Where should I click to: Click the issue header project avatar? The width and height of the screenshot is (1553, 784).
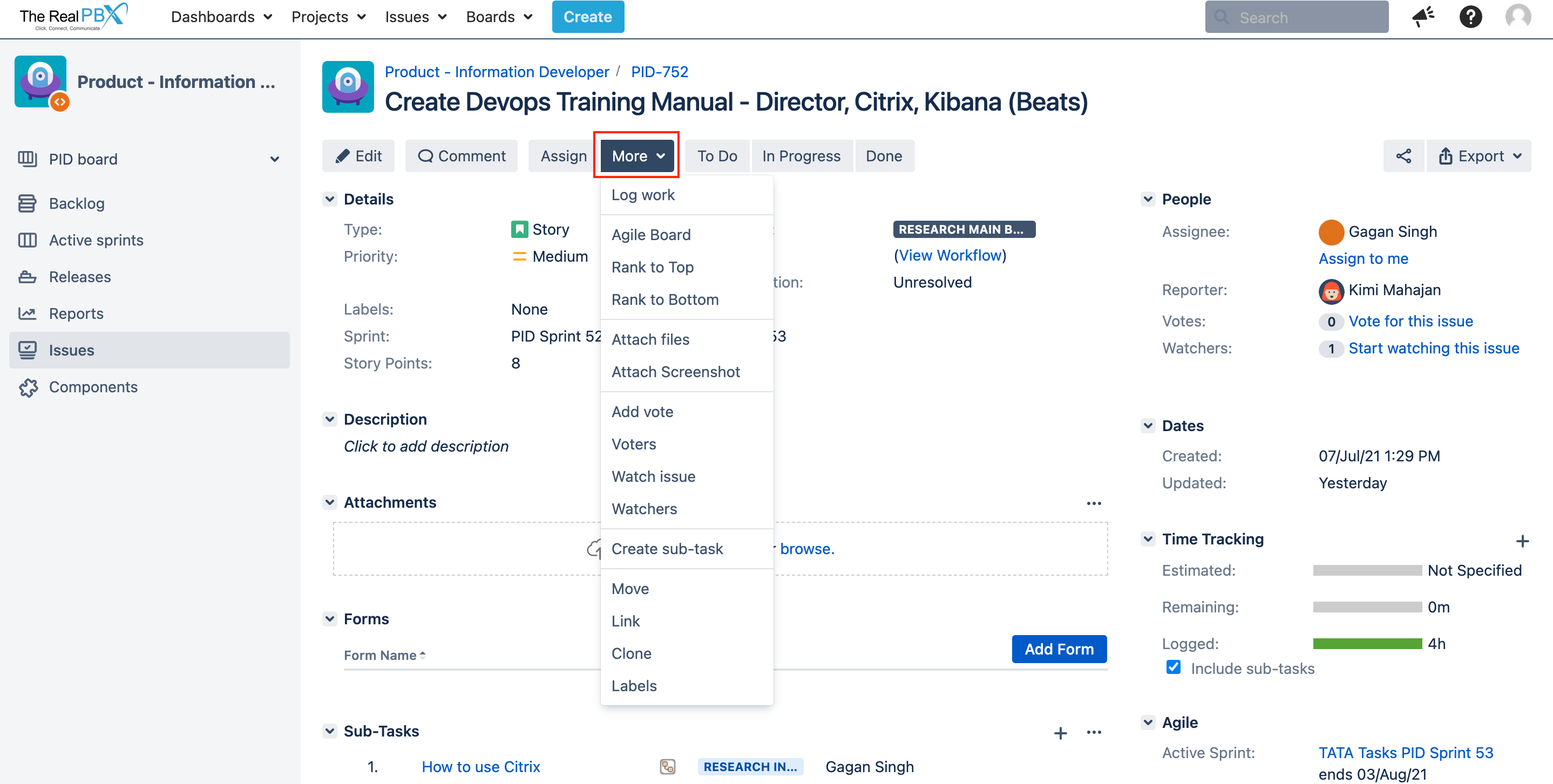(x=348, y=87)
